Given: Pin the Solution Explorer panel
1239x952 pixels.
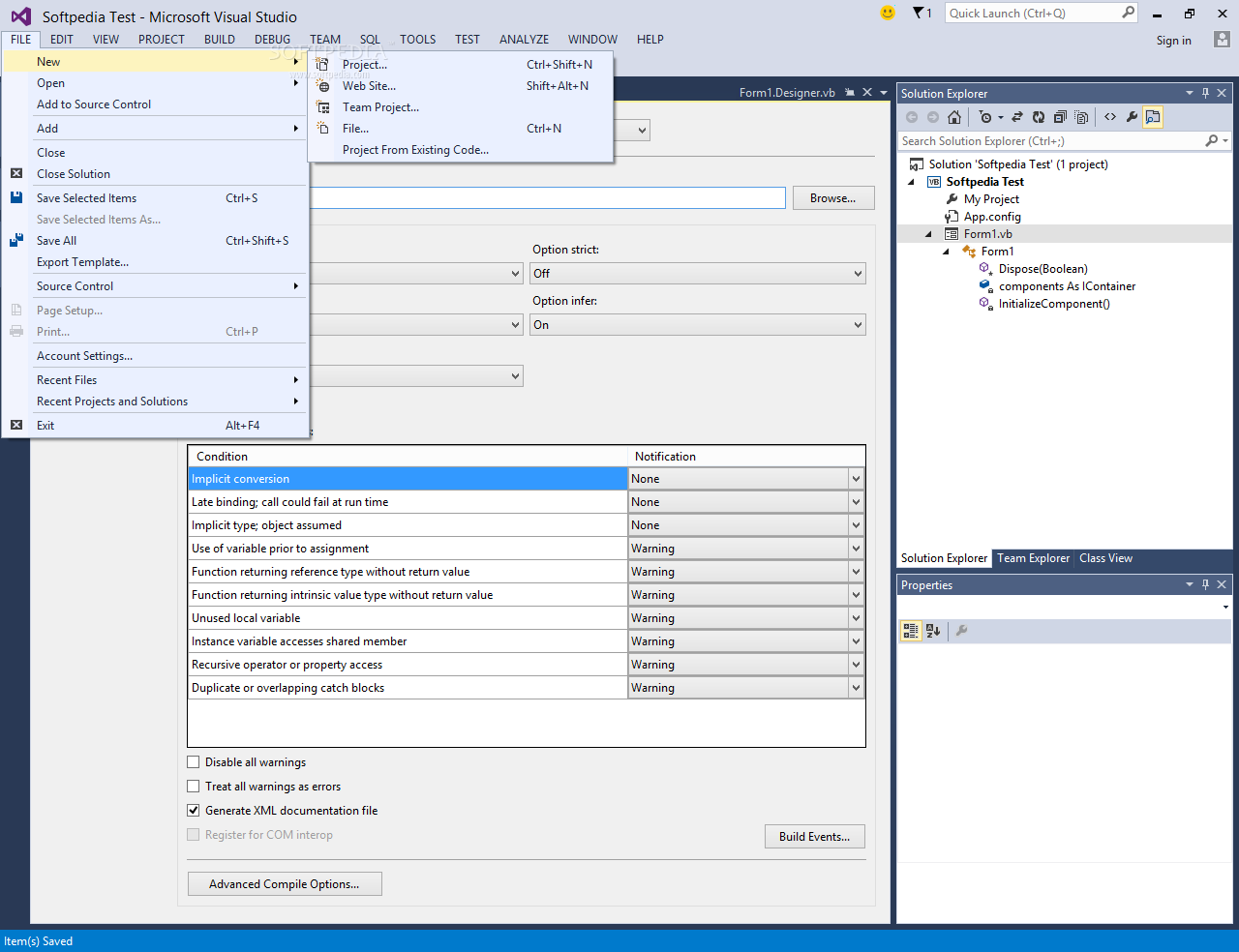Looking at the screenshot, I should (x=1205, y=93).
